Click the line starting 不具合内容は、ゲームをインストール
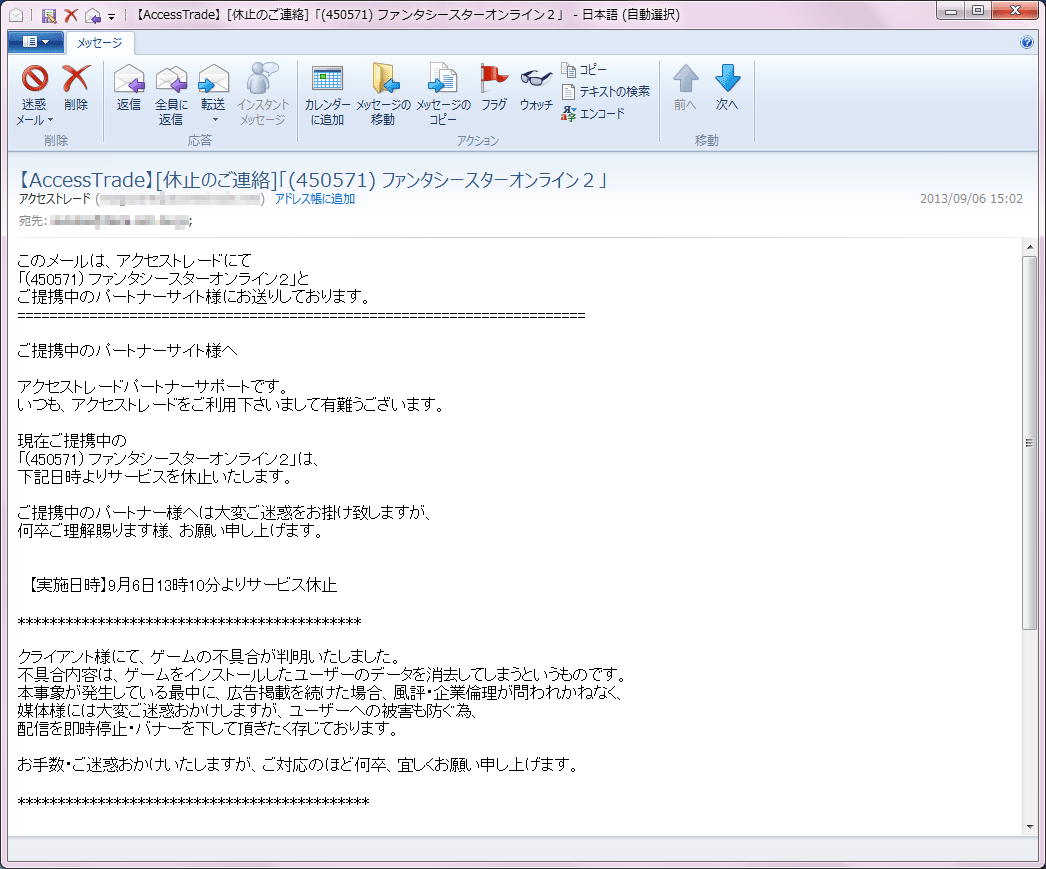Viewport: 1046px width, 869px height. pos(322,675)
